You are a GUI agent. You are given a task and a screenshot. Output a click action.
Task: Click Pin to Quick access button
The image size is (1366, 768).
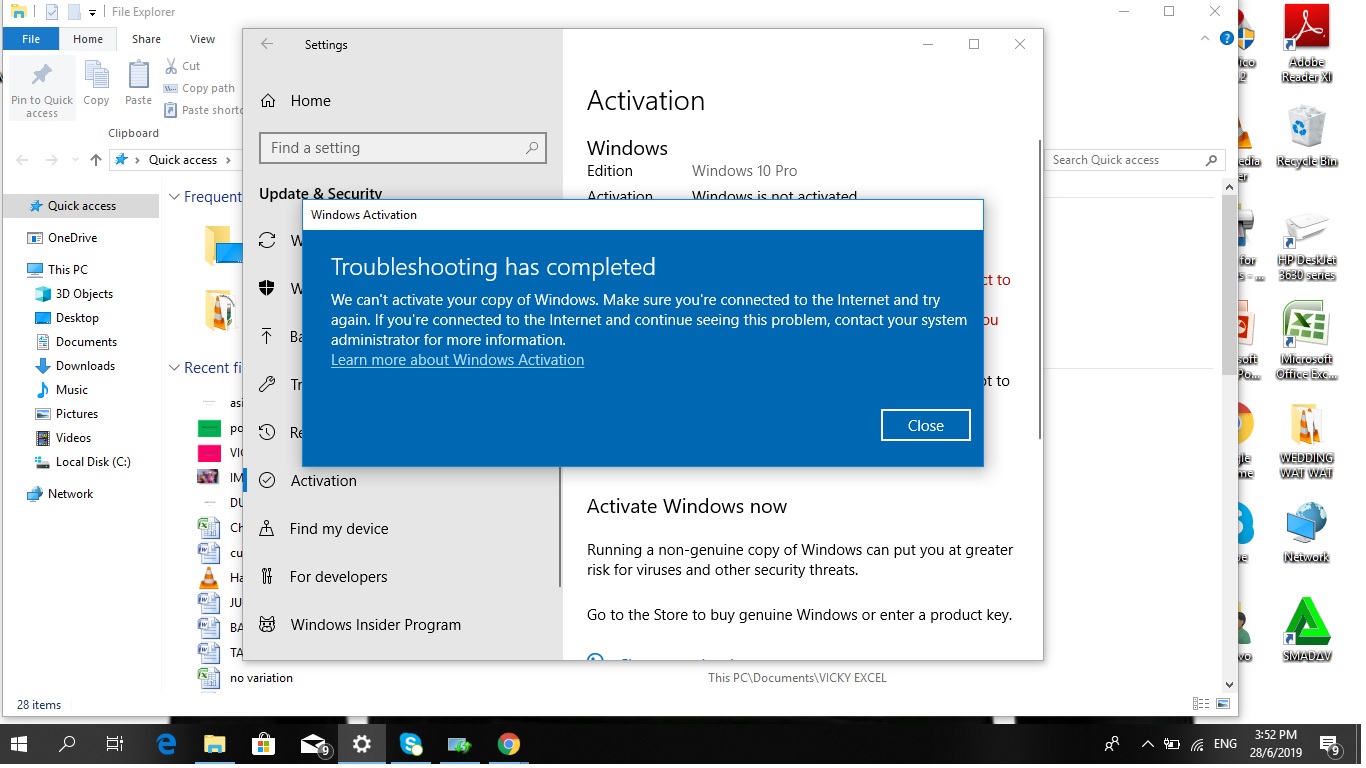[x=42, y=89]
